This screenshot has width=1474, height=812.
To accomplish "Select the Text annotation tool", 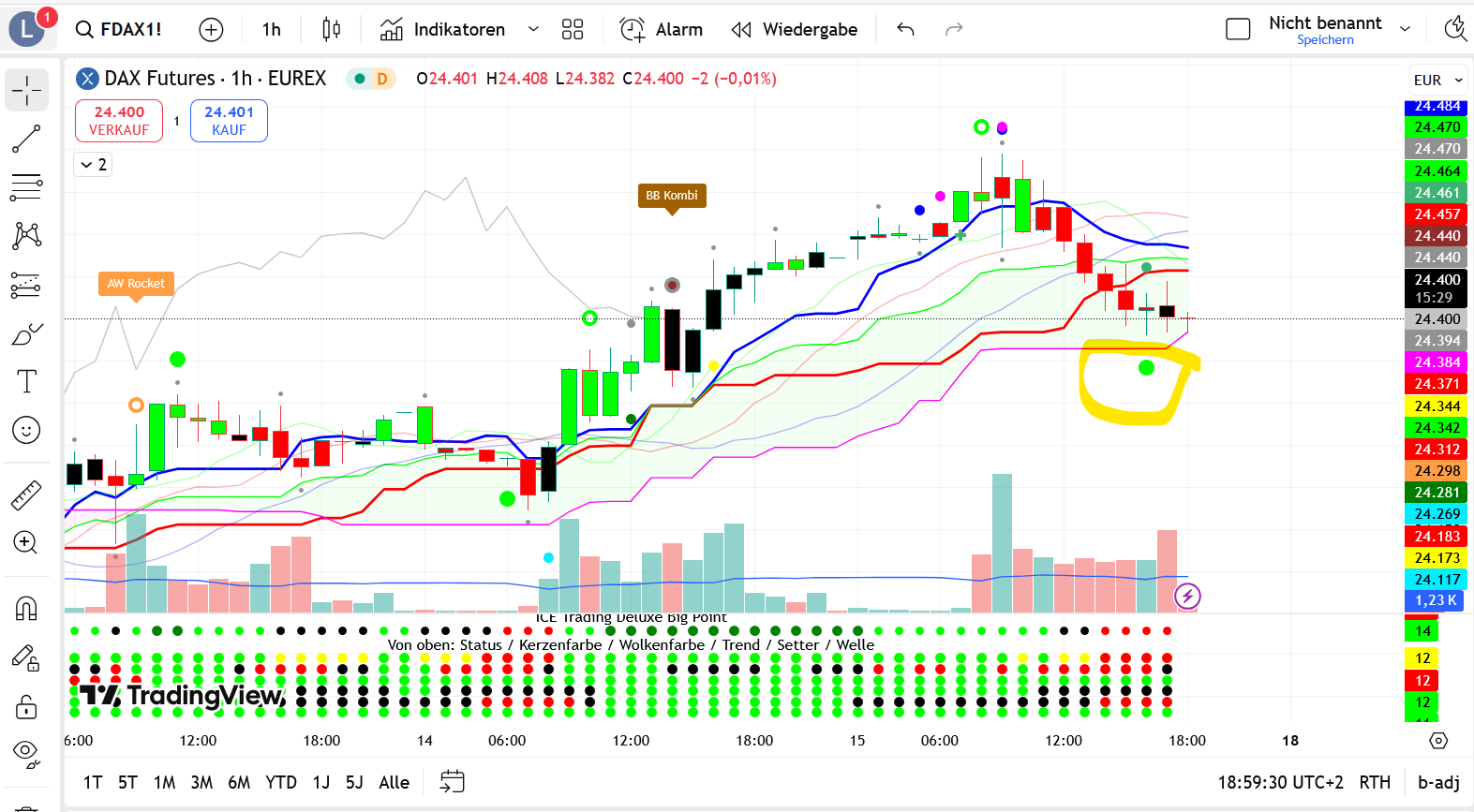I will [26, 381].
